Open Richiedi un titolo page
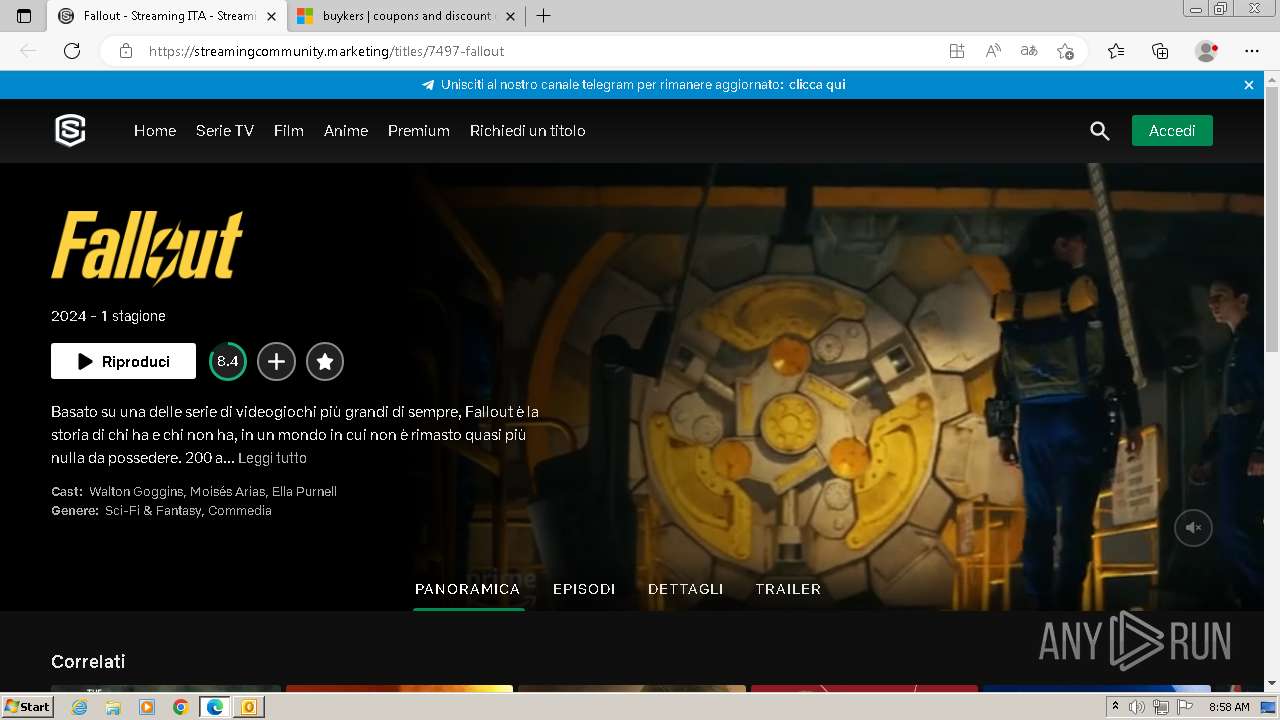1280x720 pixels. [x=528, y=131]
